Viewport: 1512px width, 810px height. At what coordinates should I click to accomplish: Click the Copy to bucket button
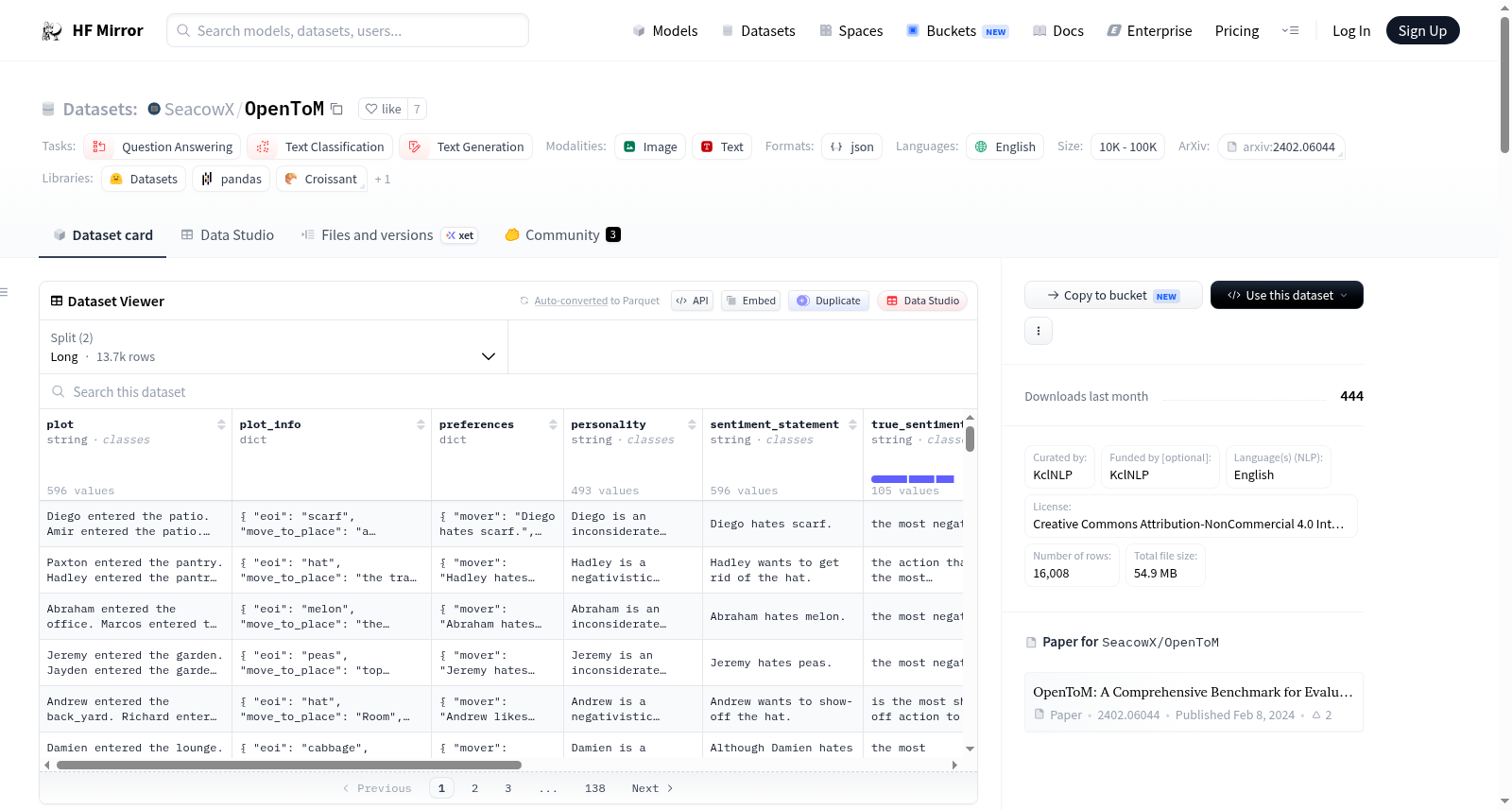1113,295
